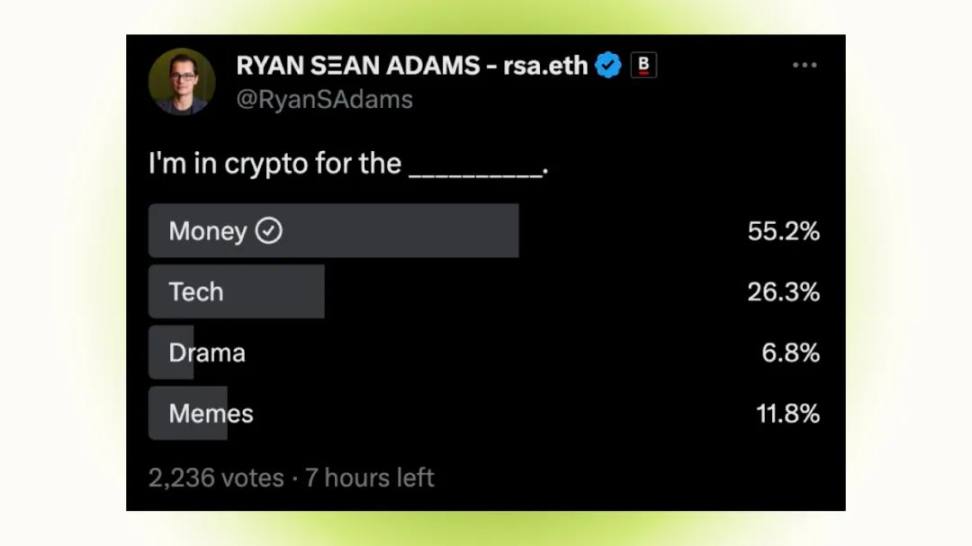Choose the Tech poll option
Viewport: 972px width, 546px height.
click(x=196, y=292)
